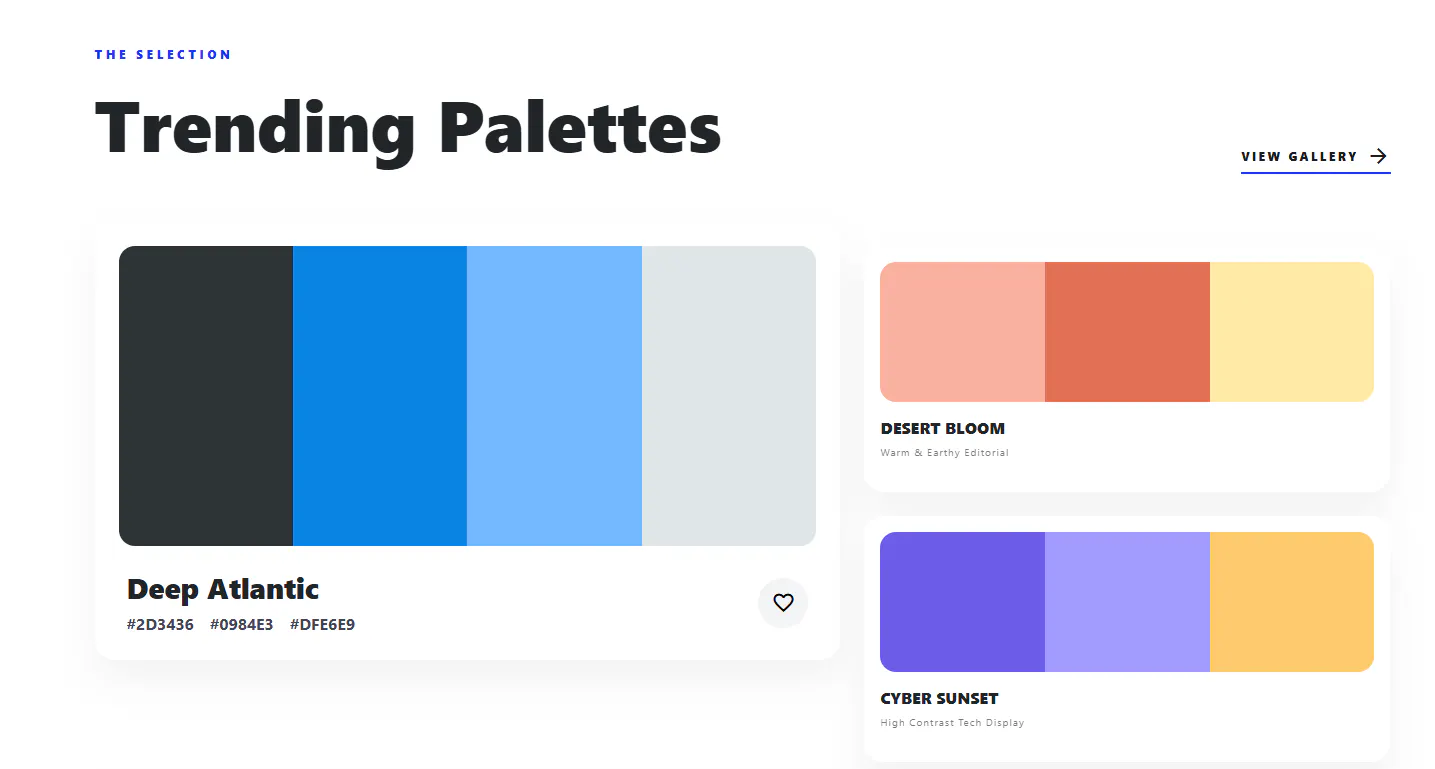Pick the light sky blue swatch
The image size is (1435, 769).
pos(554,396)
